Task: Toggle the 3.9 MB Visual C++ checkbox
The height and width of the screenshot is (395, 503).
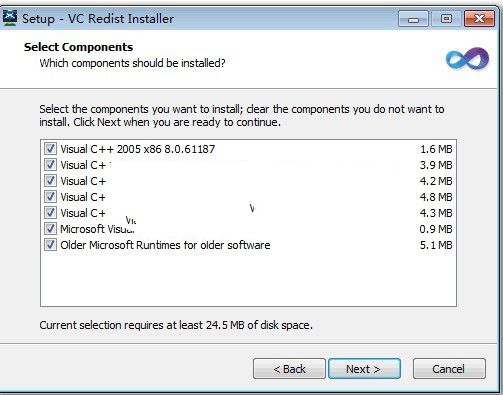Action: coord(50,165)
